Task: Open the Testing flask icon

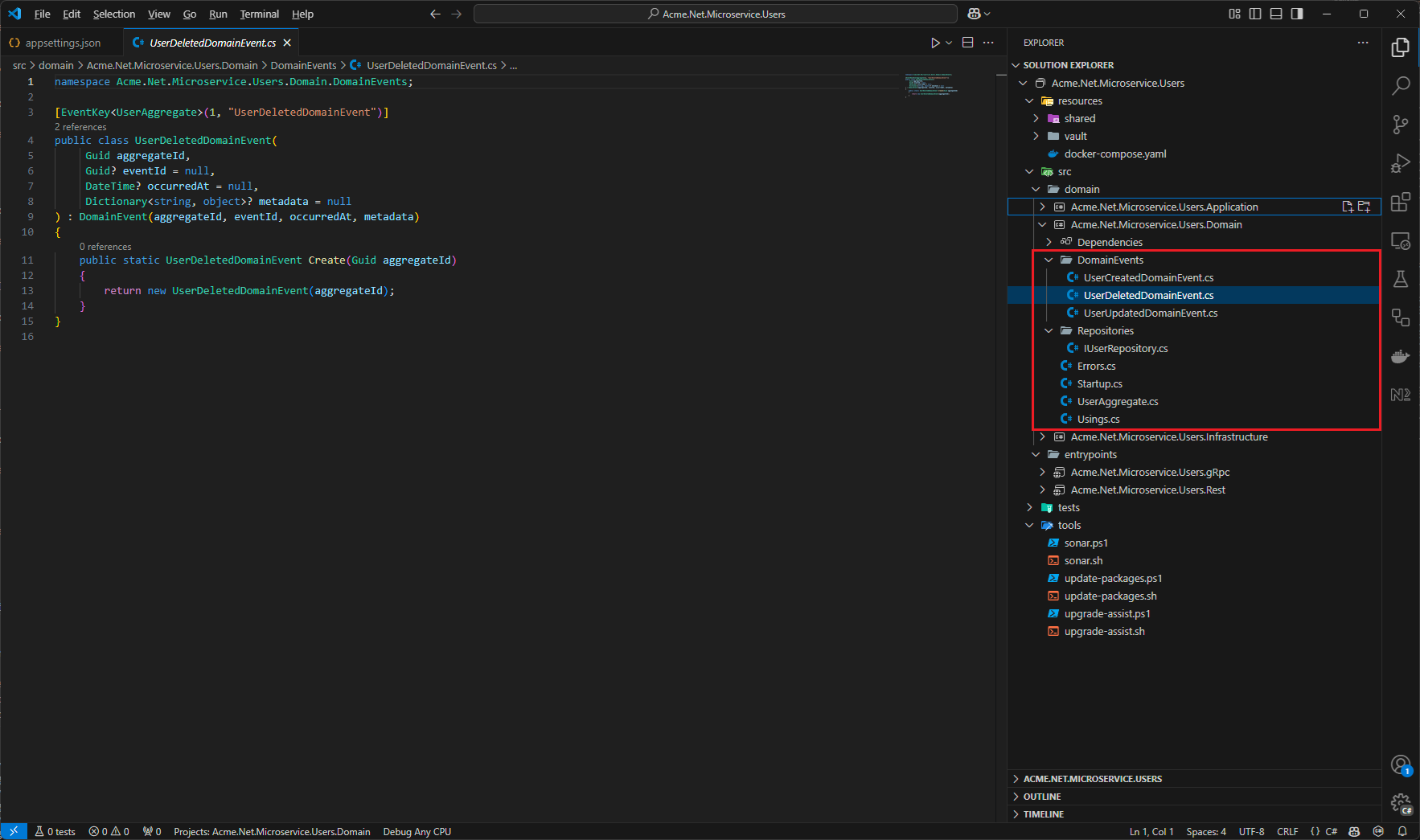Action: point(1400,279)
